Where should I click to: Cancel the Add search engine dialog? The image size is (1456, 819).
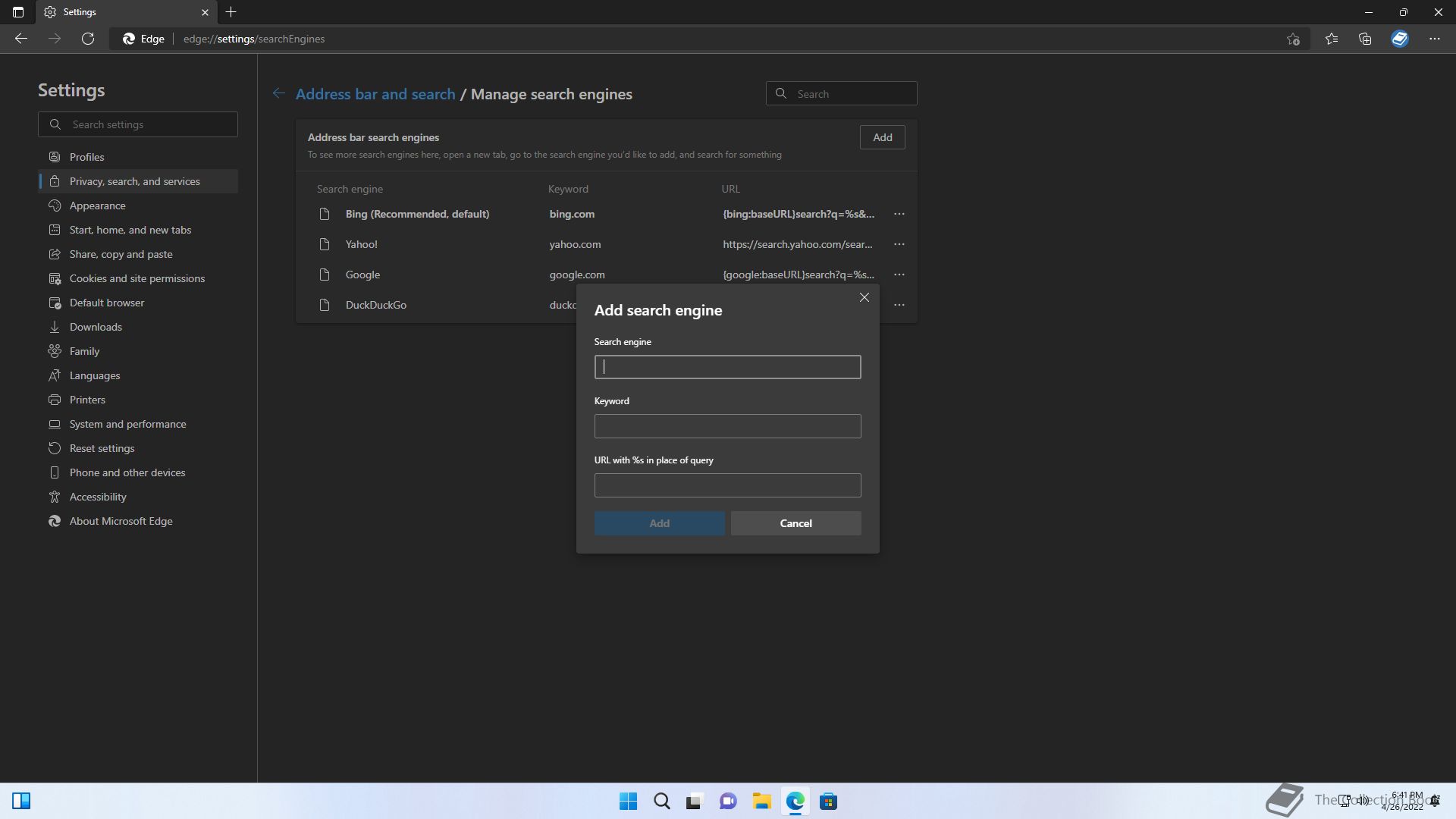(x=795, y=523)
